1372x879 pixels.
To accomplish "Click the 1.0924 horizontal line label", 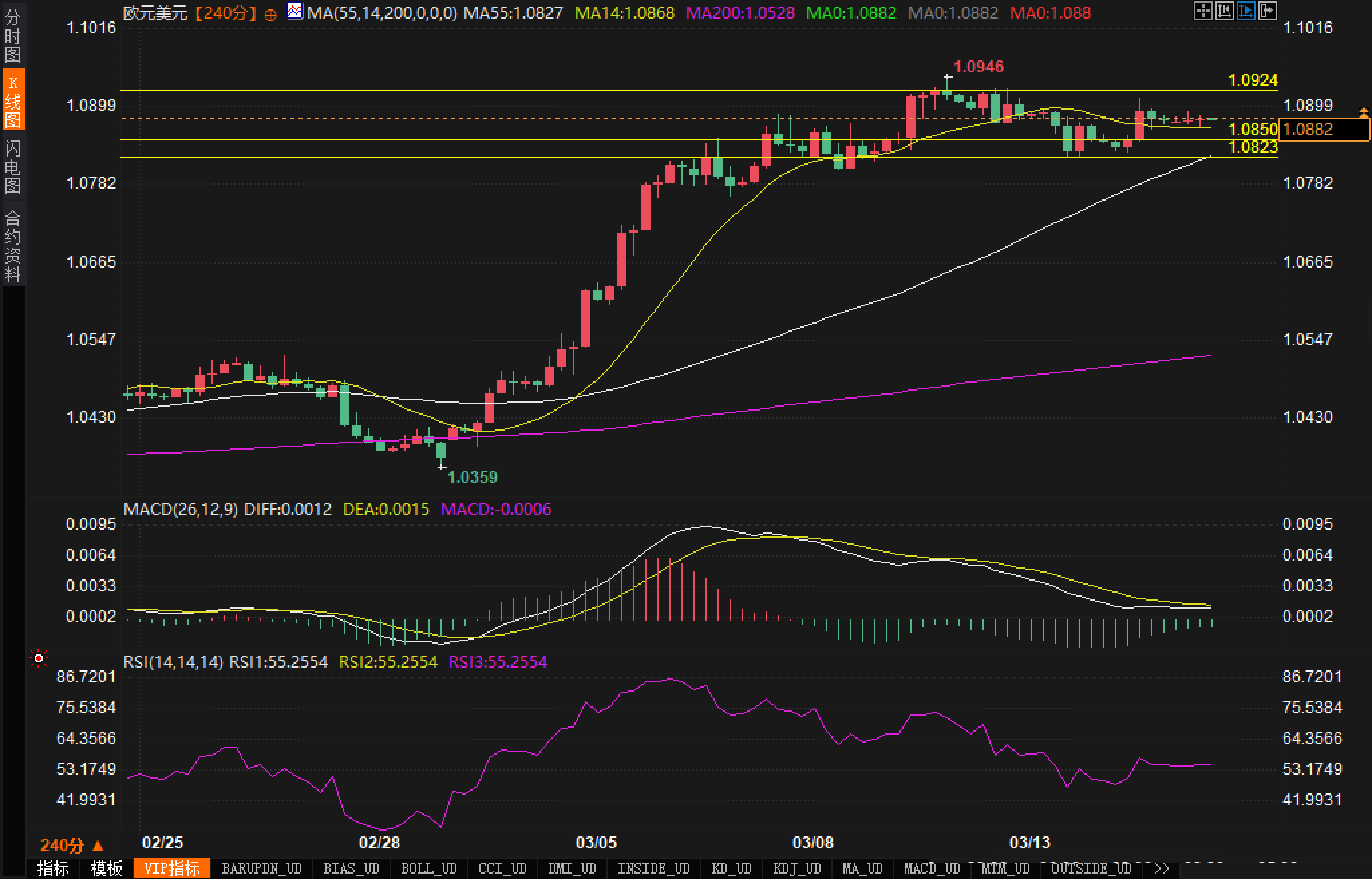I will 1253,80.
